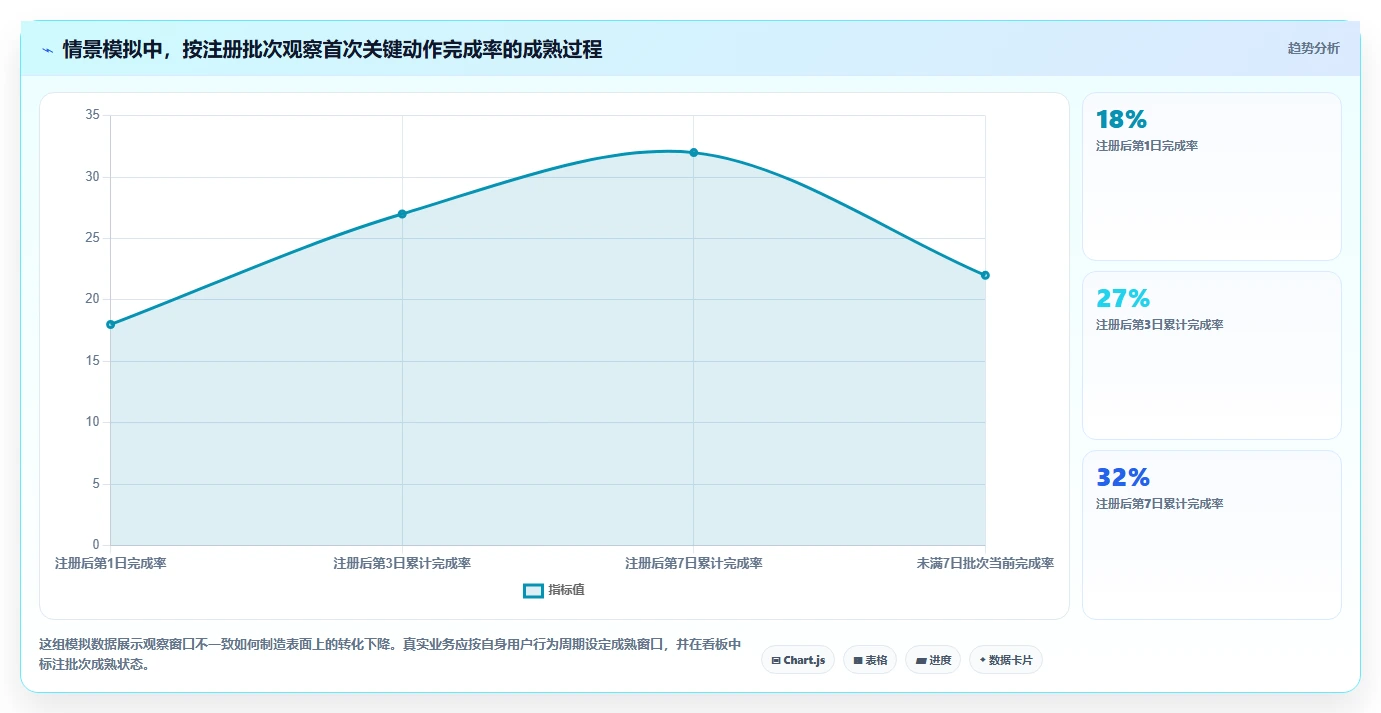
Task: Click the y-axis value 30
Action: pyautogui.click(x=93, y=177)
